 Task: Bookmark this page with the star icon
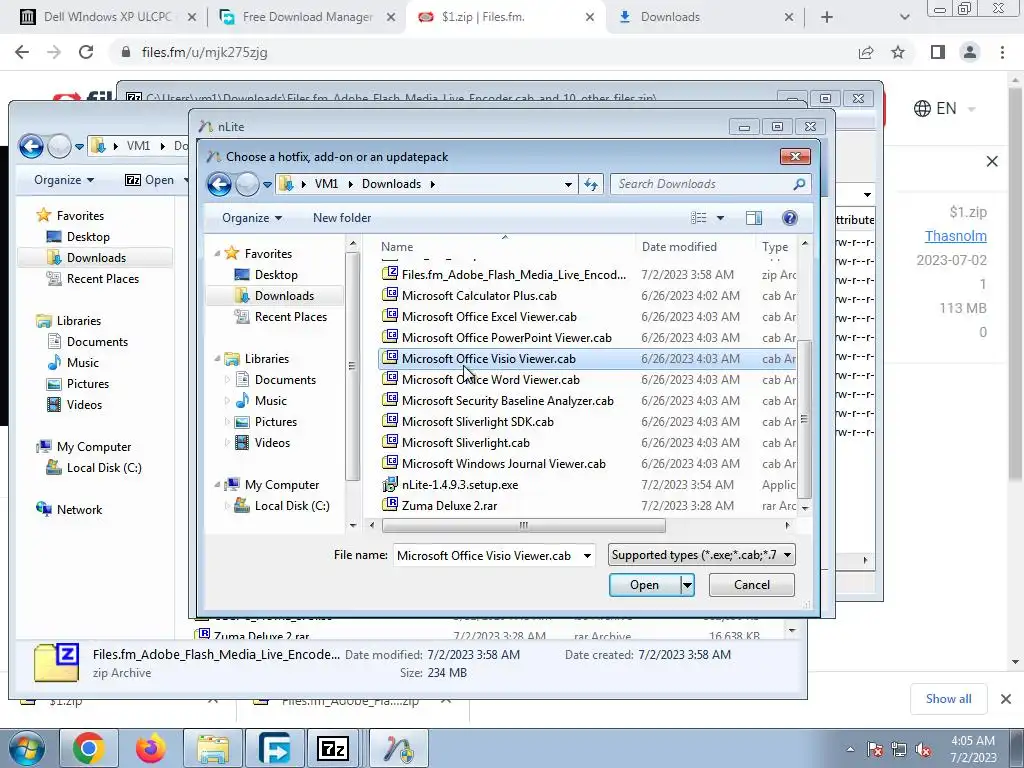coord(898,52)
